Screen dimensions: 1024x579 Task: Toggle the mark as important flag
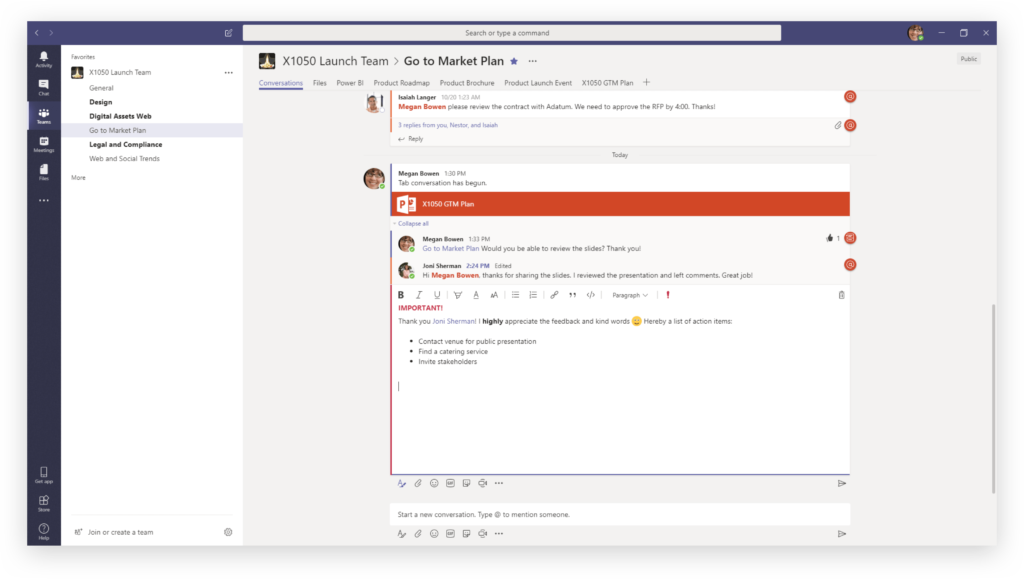click(x=667, y=295)
